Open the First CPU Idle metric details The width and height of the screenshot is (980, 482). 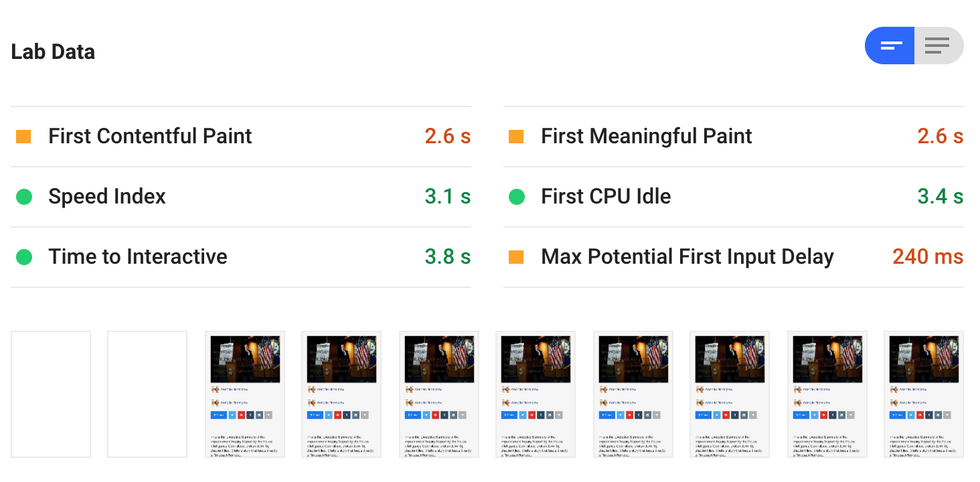click(606, 197)
